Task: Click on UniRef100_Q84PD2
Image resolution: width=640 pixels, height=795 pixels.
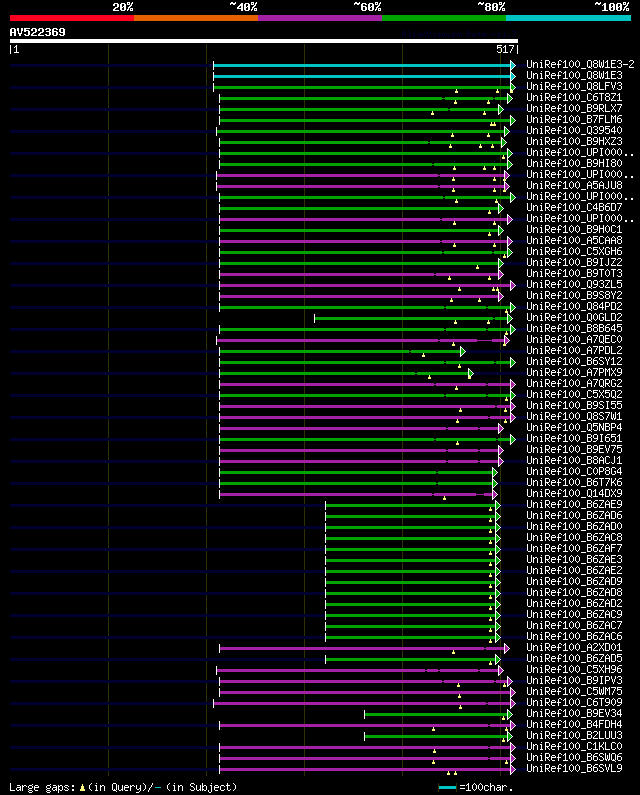Action: click(574, 307)
